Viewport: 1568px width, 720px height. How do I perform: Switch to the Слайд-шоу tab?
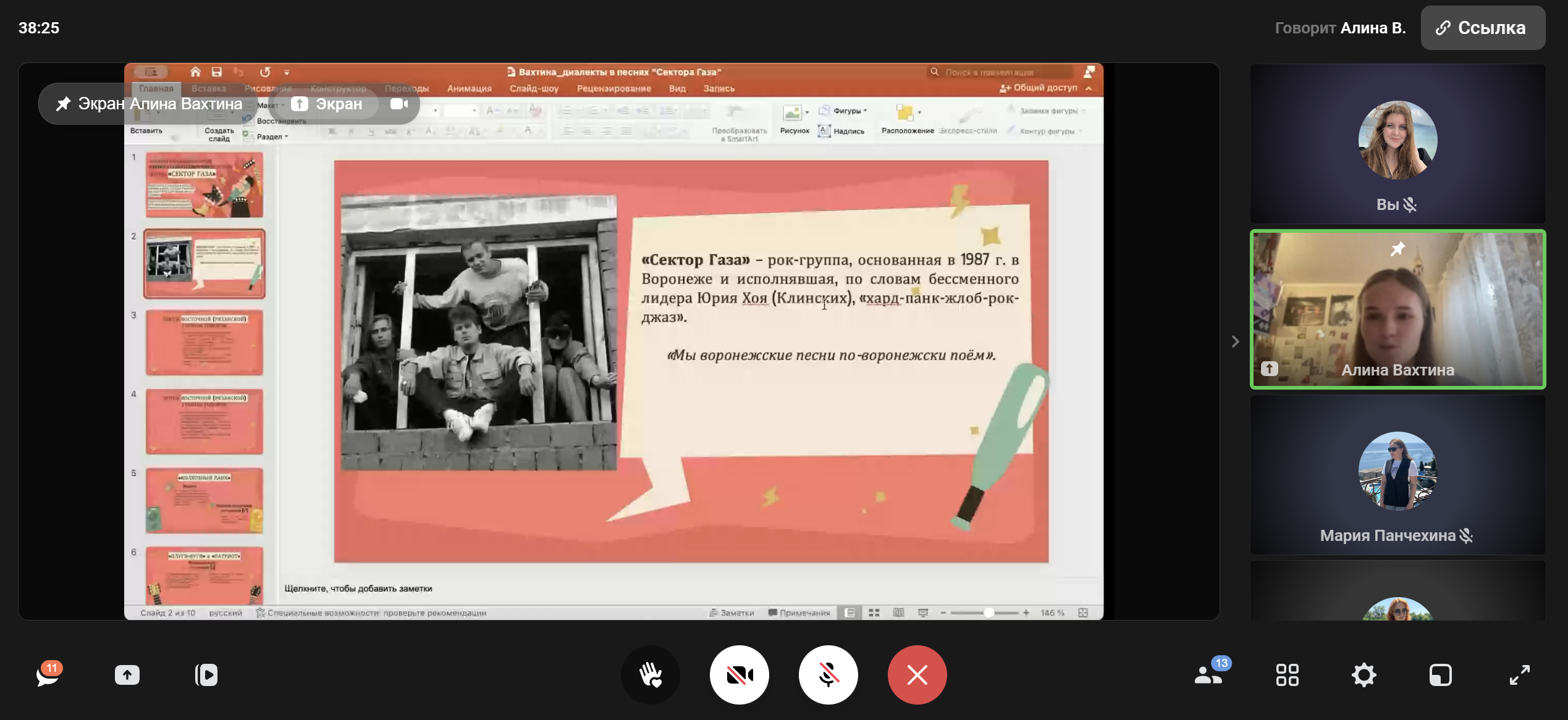point(534,88)
